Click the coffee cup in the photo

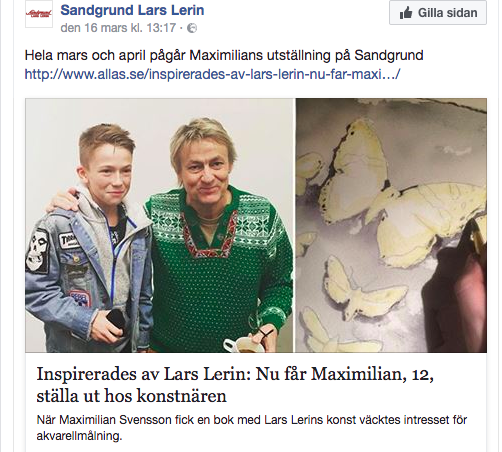pyautogui.click(x=241, y=345)
